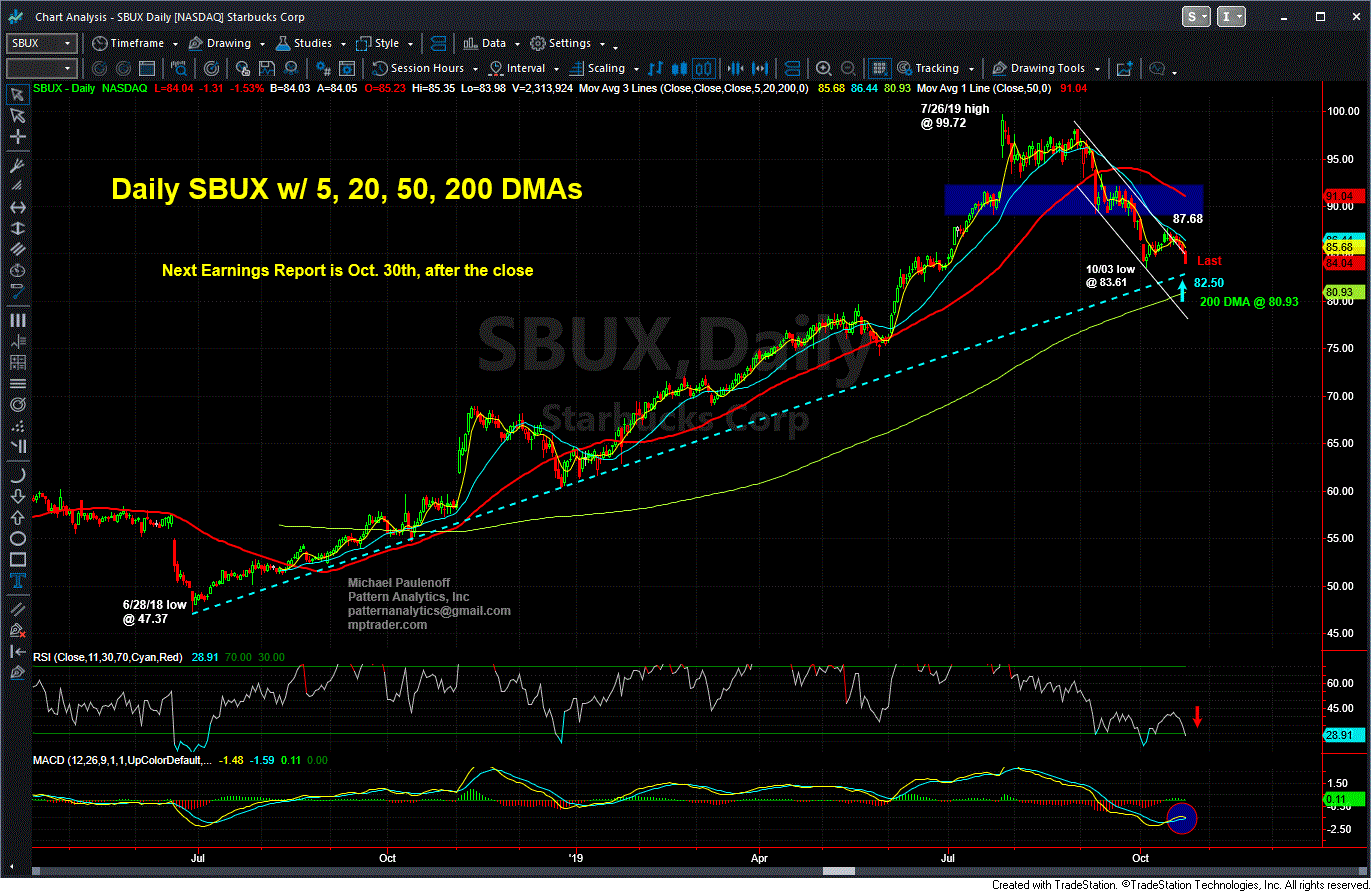The image size is (1371, 891).
Task: Select the up arrow drawing tool
Action: tap(17, 517)
